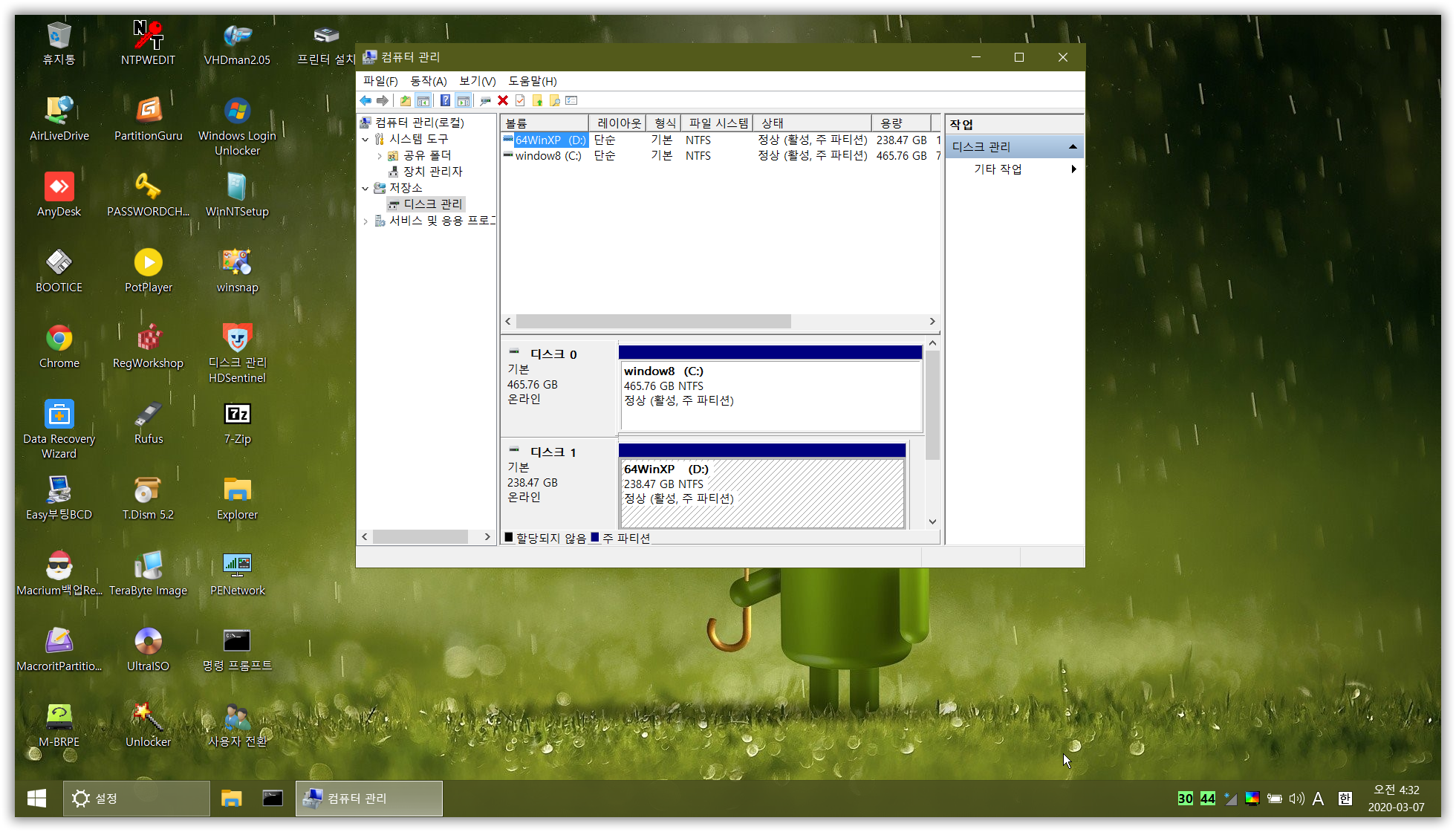This screenshot has width=1456, height=832.
Task: Select the 64WinXP (D:) volume row
Action: tap(721, 140)
